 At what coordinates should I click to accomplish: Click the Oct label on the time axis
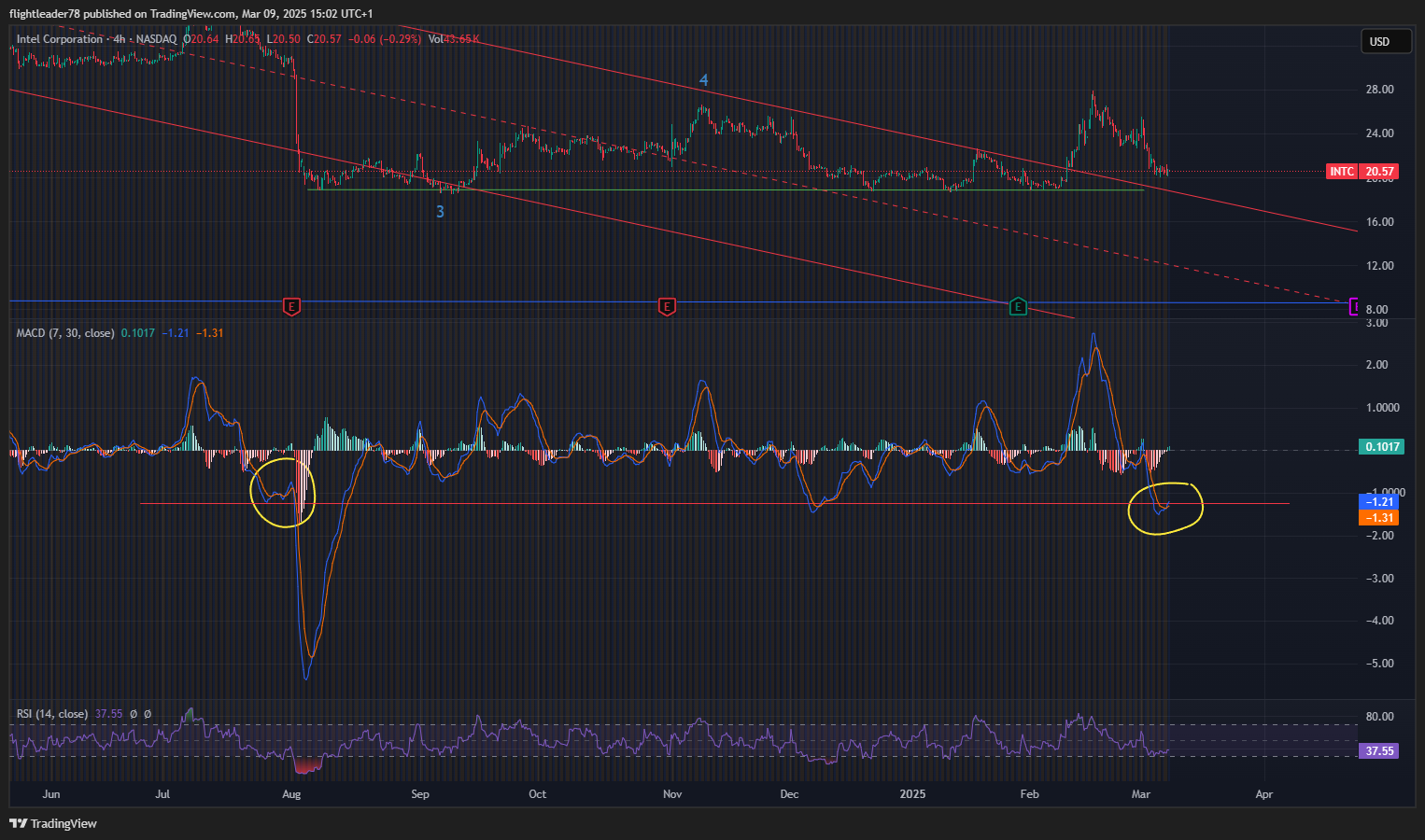click(537, 794)
